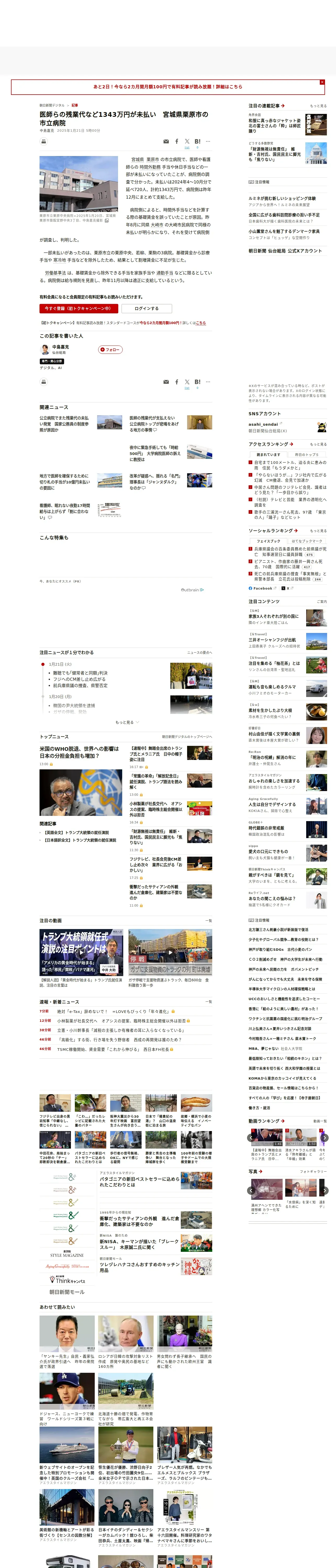Bookmark with Hatena B! icon under headline
The width and height of the screenshot is (336, 1568).
(x=198, y=141)
